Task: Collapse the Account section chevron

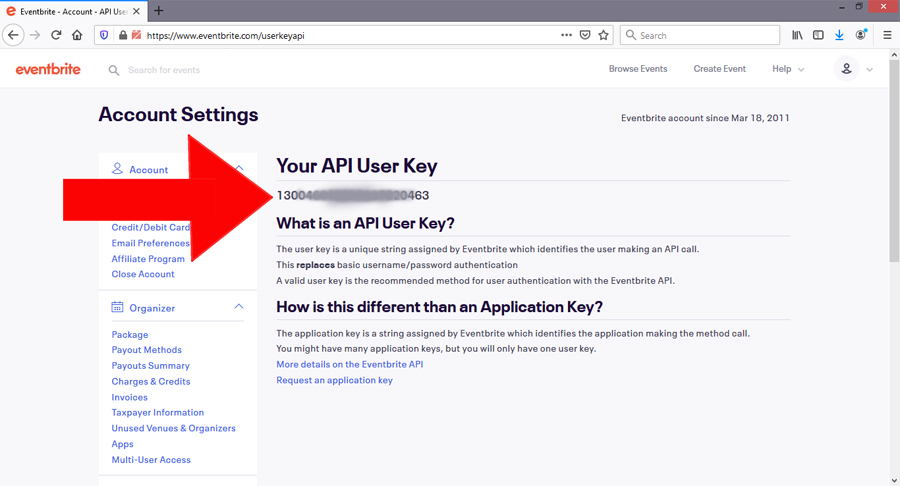Action: click(239, 168)
